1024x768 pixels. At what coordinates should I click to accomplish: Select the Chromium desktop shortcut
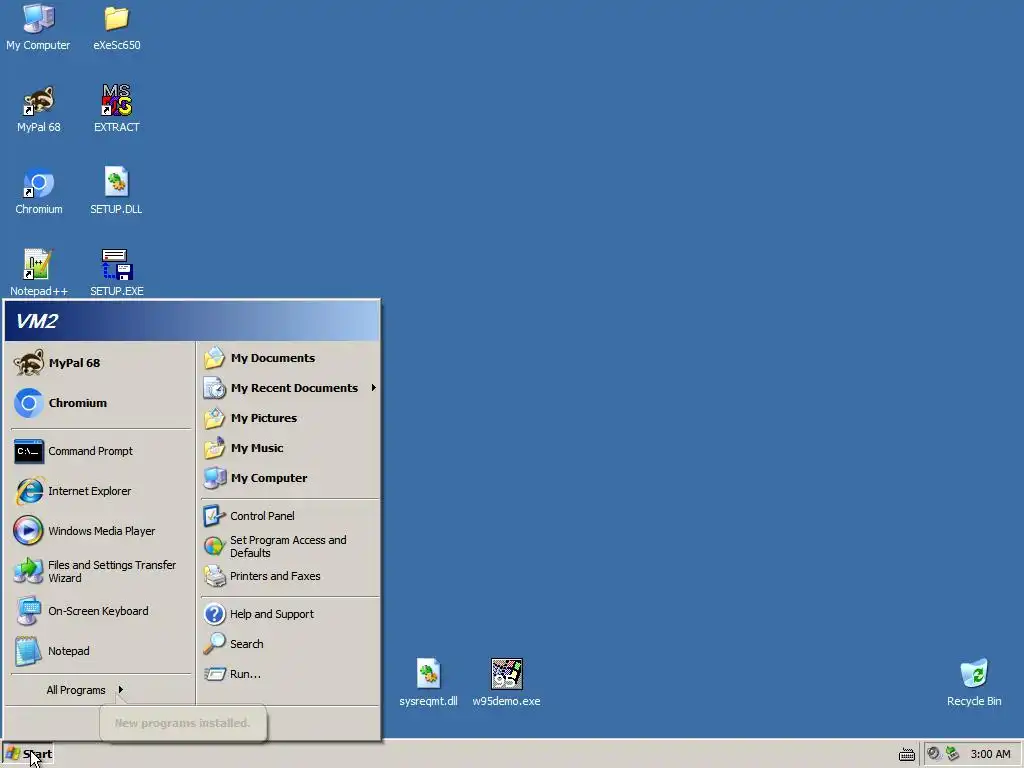[x=39, y=192]
